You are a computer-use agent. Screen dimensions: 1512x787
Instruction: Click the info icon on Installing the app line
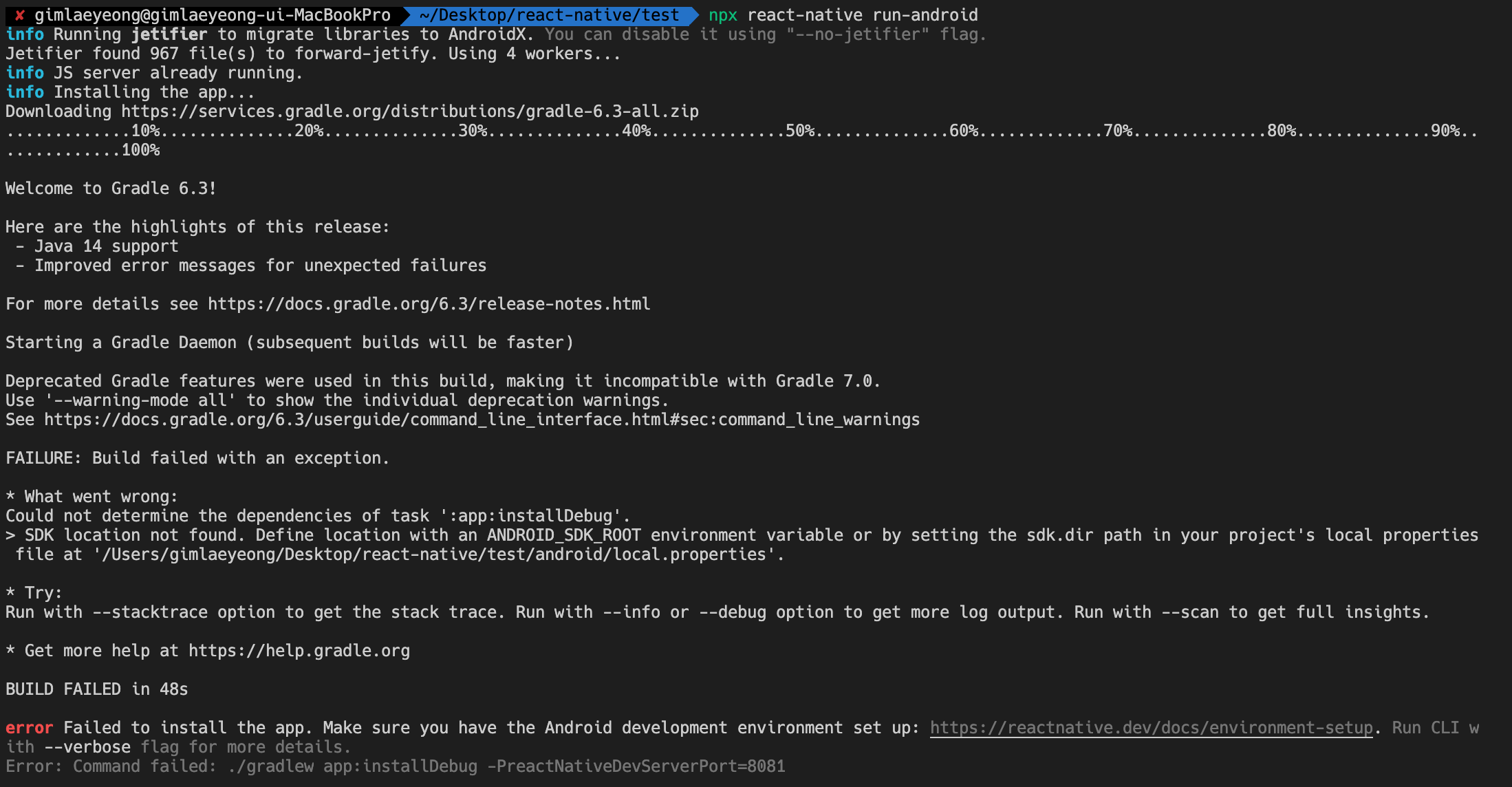pyautogui.click(x=24, y=91)
